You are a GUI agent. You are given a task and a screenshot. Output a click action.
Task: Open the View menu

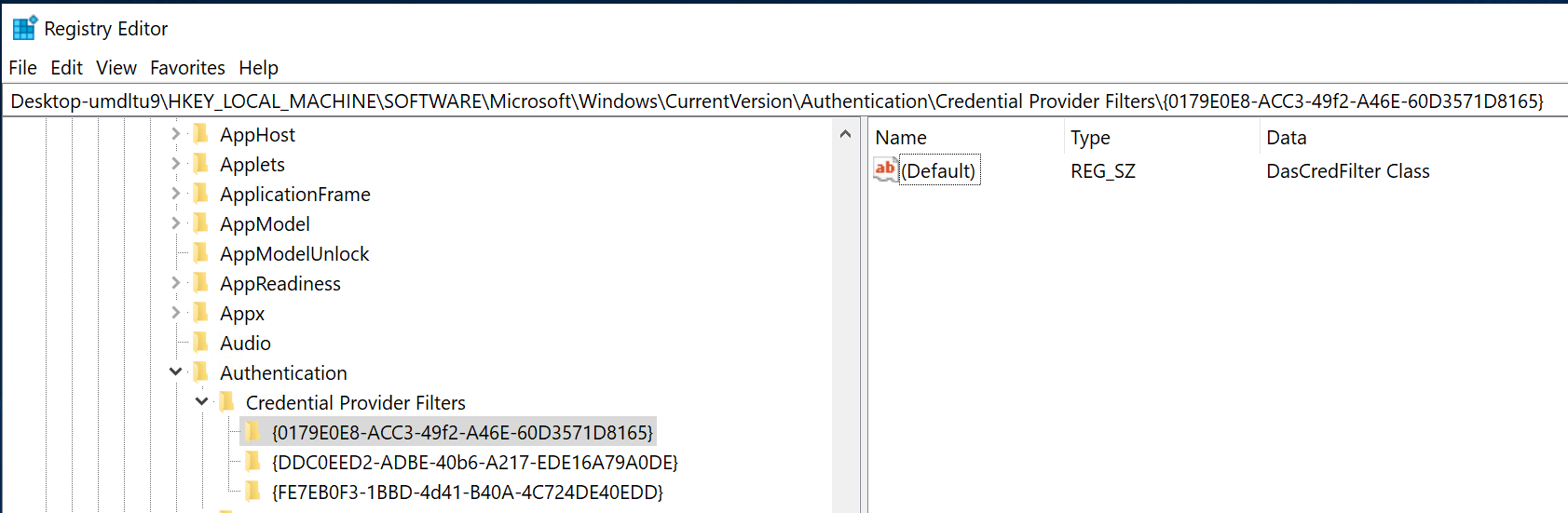pyautogui.click(x=116, y=68)
